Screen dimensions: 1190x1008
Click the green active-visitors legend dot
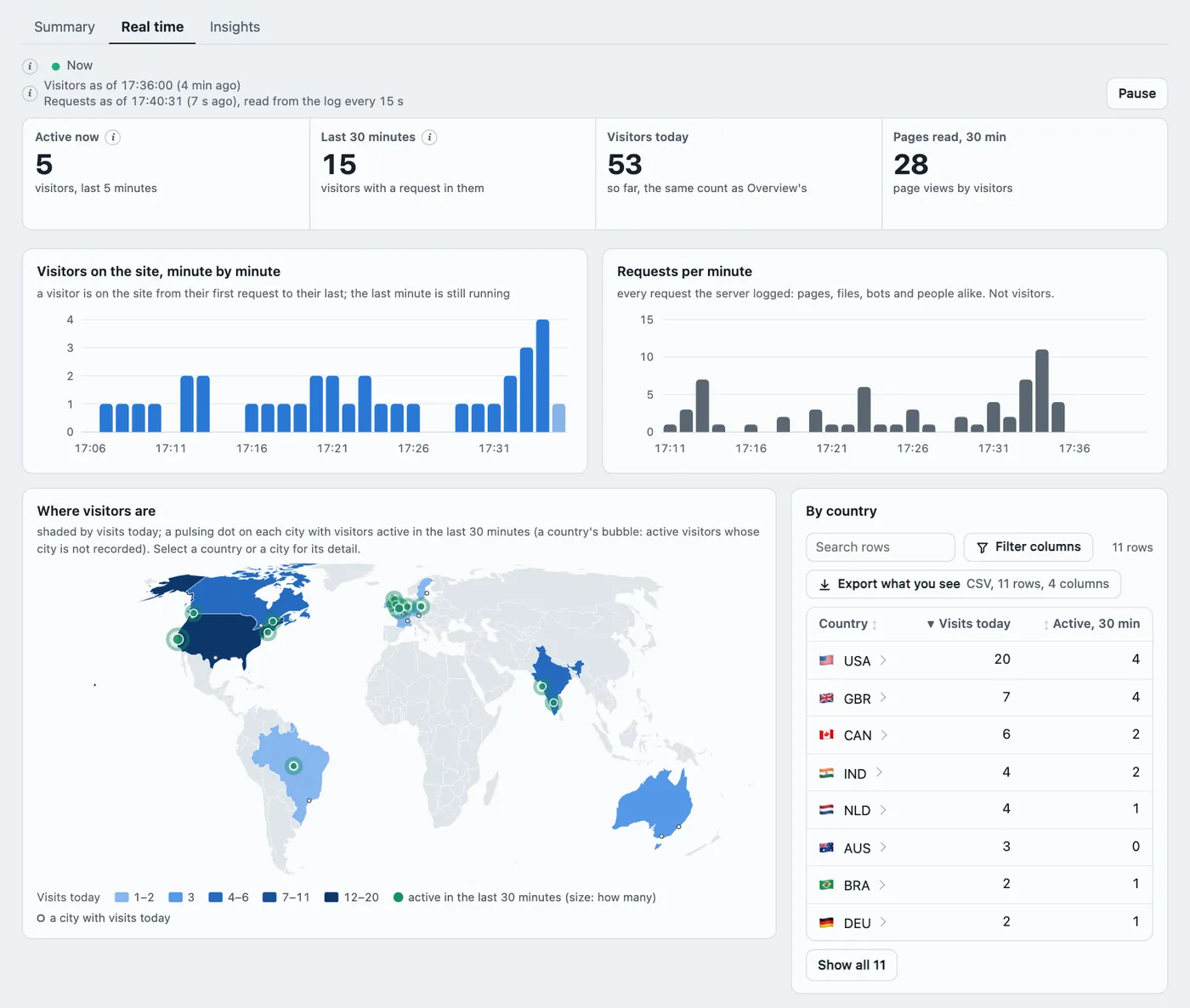(398, 898)
